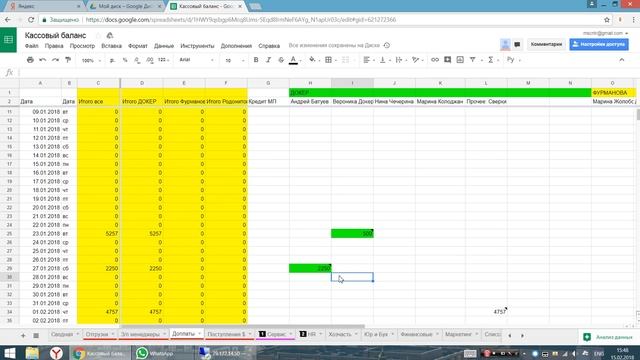Open the font size dropdown
Screen dimensions: 640x360
coord(234,60)
